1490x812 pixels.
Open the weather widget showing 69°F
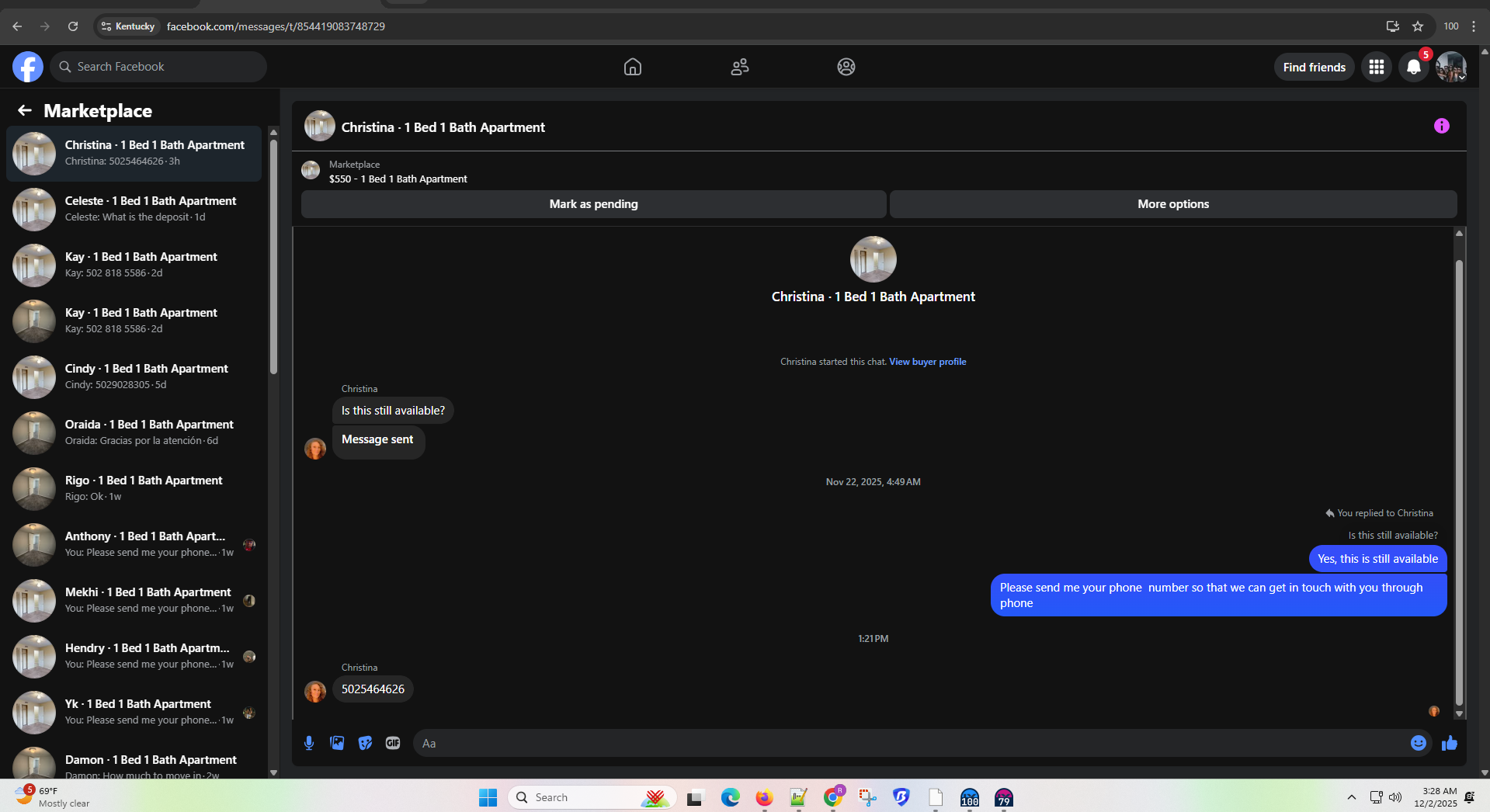pyautogui.click(x=53, y=796)
